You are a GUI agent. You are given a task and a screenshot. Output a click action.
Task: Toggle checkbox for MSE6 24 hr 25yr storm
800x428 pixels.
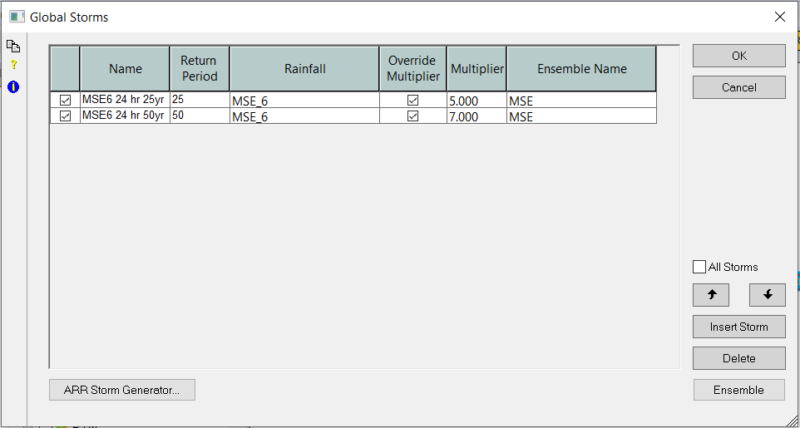[x=65, y=101]
